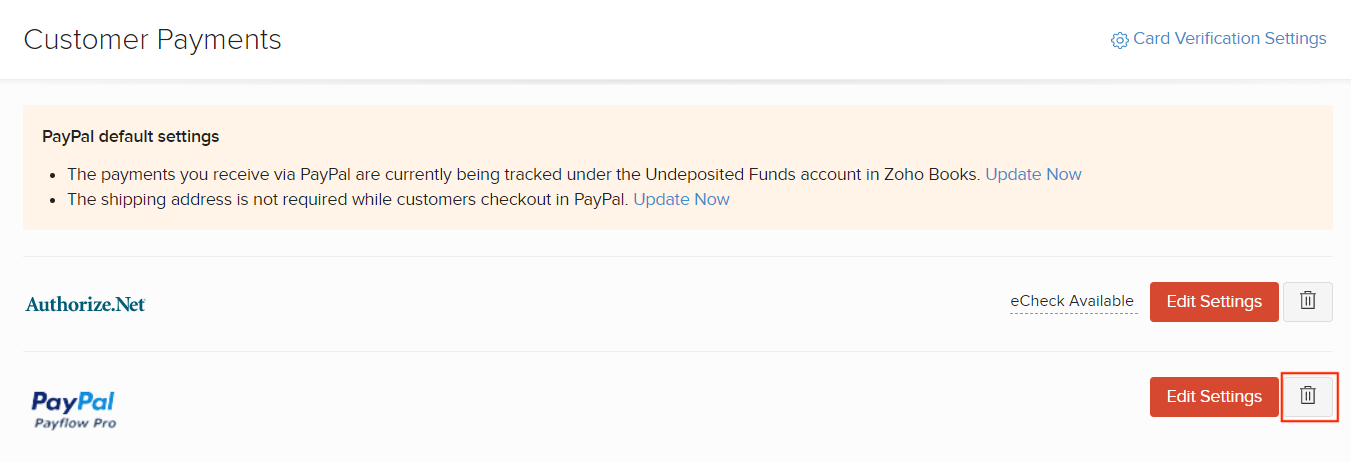Click Update Now for Undeposited Funds account
This screenshot has width=1351, height=462.
click(x=1033, y=174)
